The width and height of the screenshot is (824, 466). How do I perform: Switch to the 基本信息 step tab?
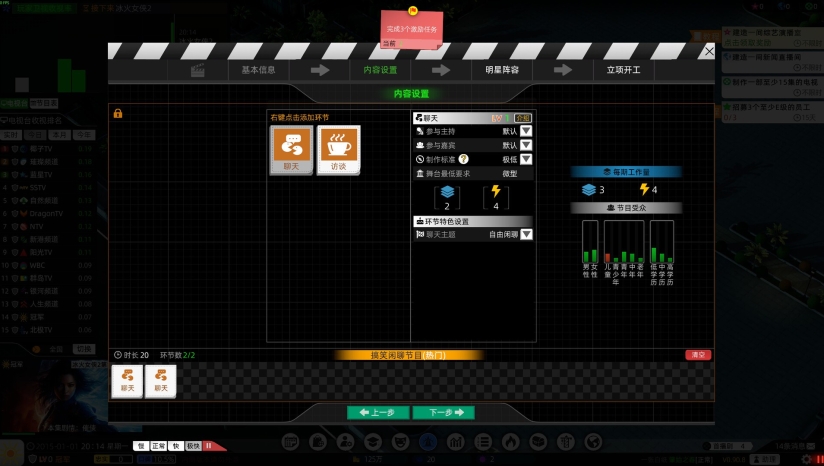(x=258, y=70)
